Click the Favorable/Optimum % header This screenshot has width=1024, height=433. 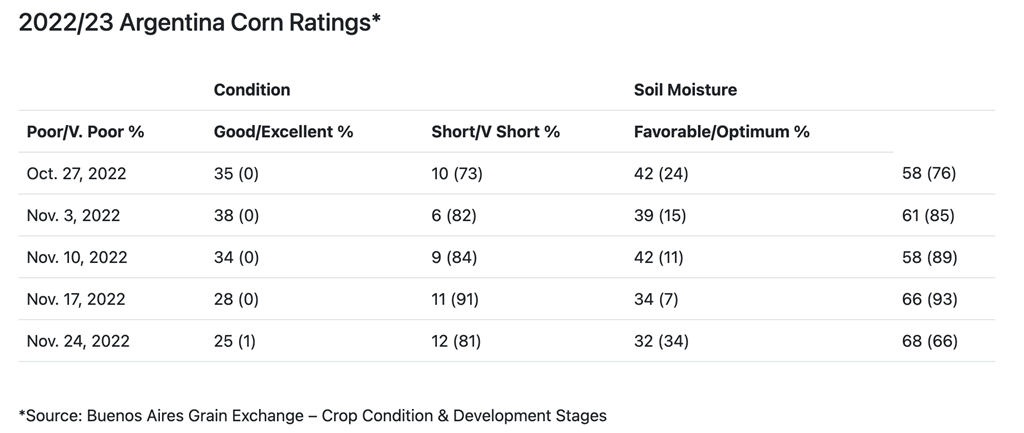point(721,132)
